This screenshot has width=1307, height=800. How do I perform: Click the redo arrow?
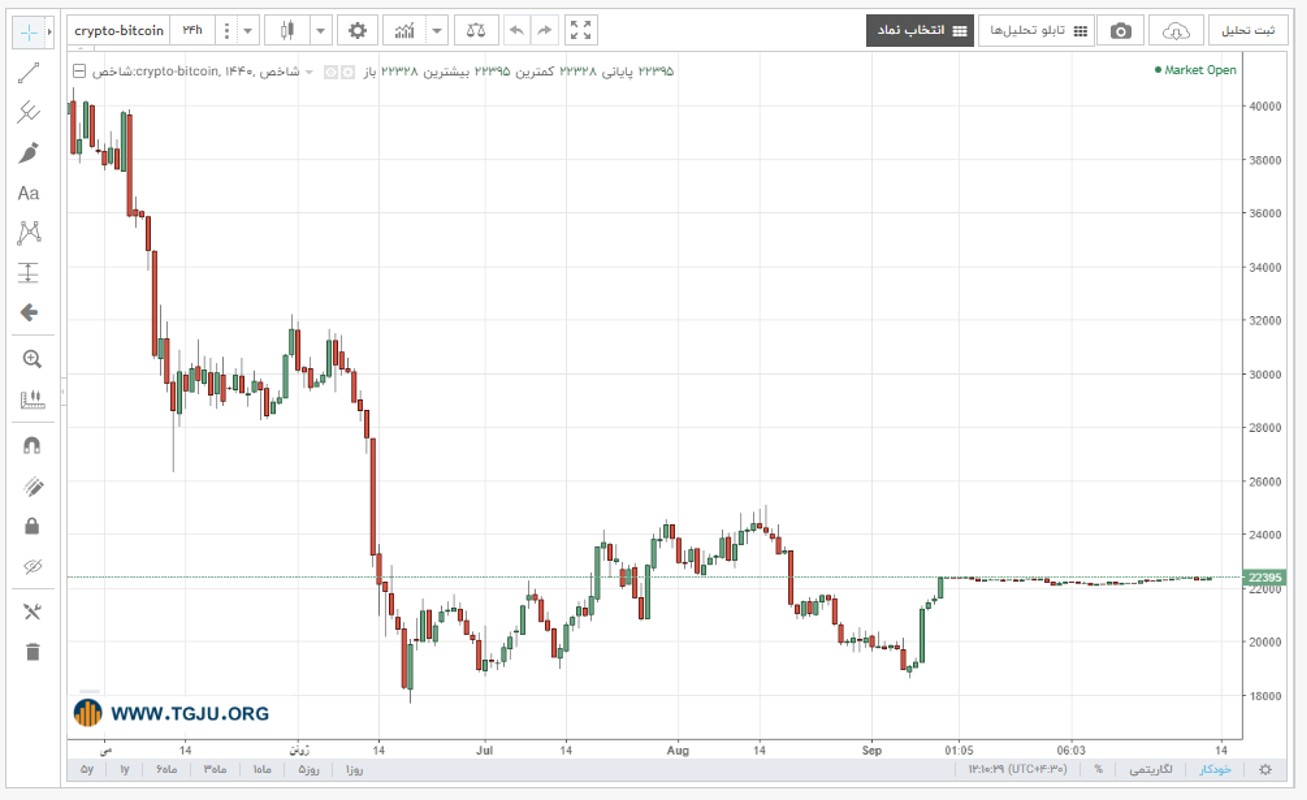point(544,30)
